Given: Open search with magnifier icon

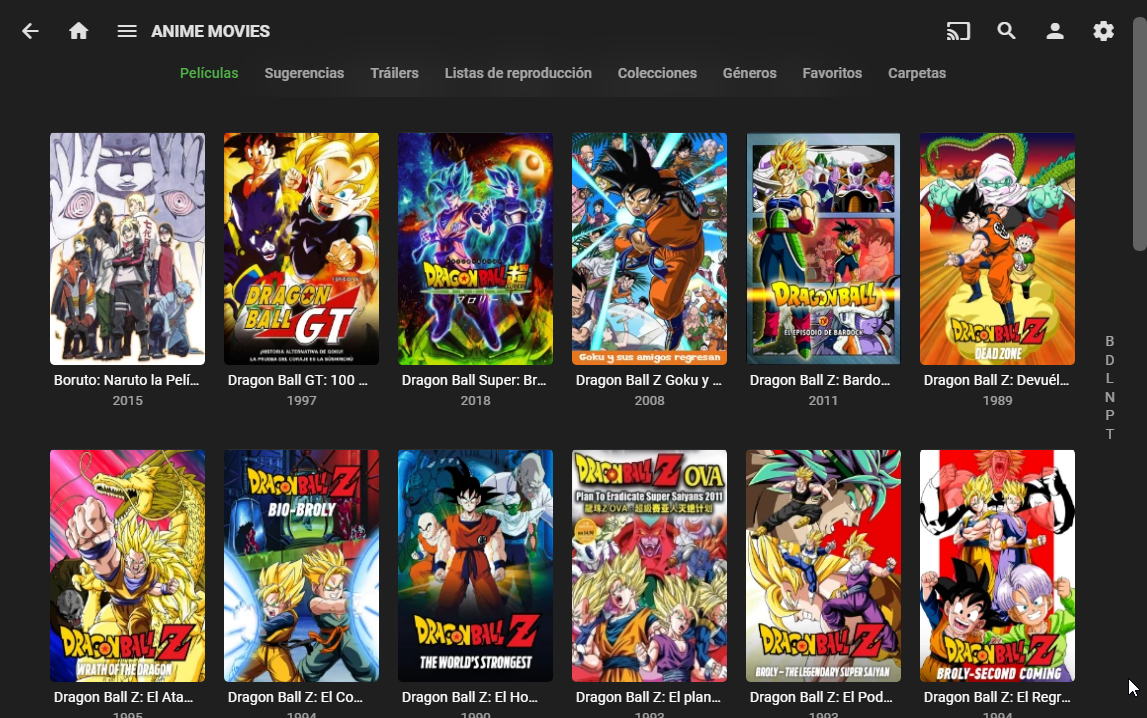Looking at the screenshot, I should pos(1007,31).
